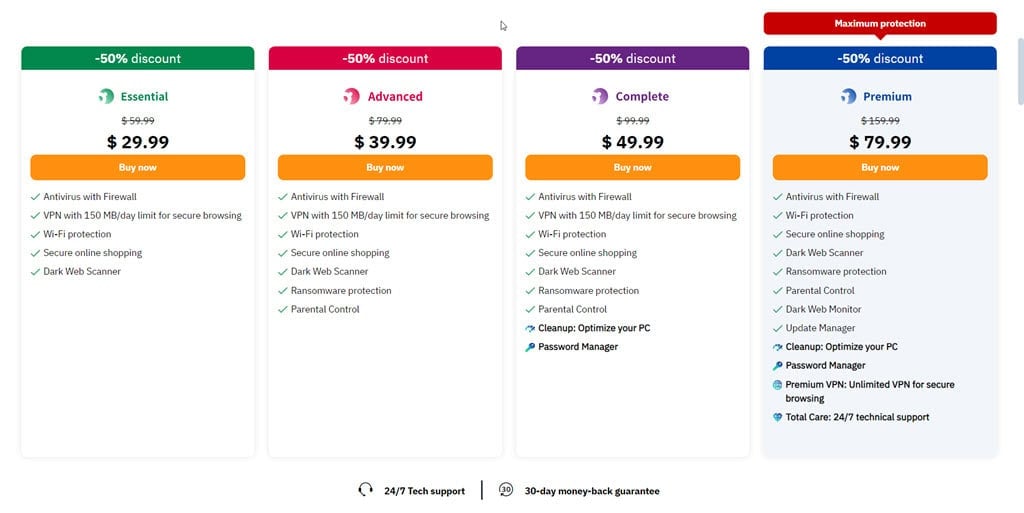This screenshot has height=513, width=1024.
Task: Click the 30-day money-back guarantee badge icon
Action: (x=506, y=490)
